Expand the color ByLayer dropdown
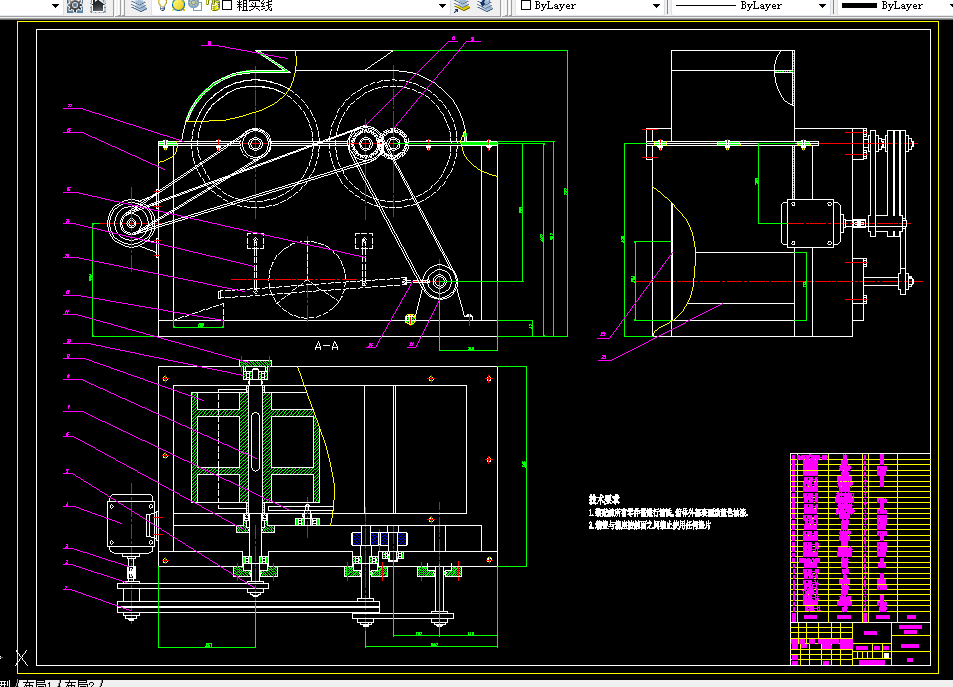The width and height of the screenshot is (953, 687). pyautogui.click(x=656, y=6)
